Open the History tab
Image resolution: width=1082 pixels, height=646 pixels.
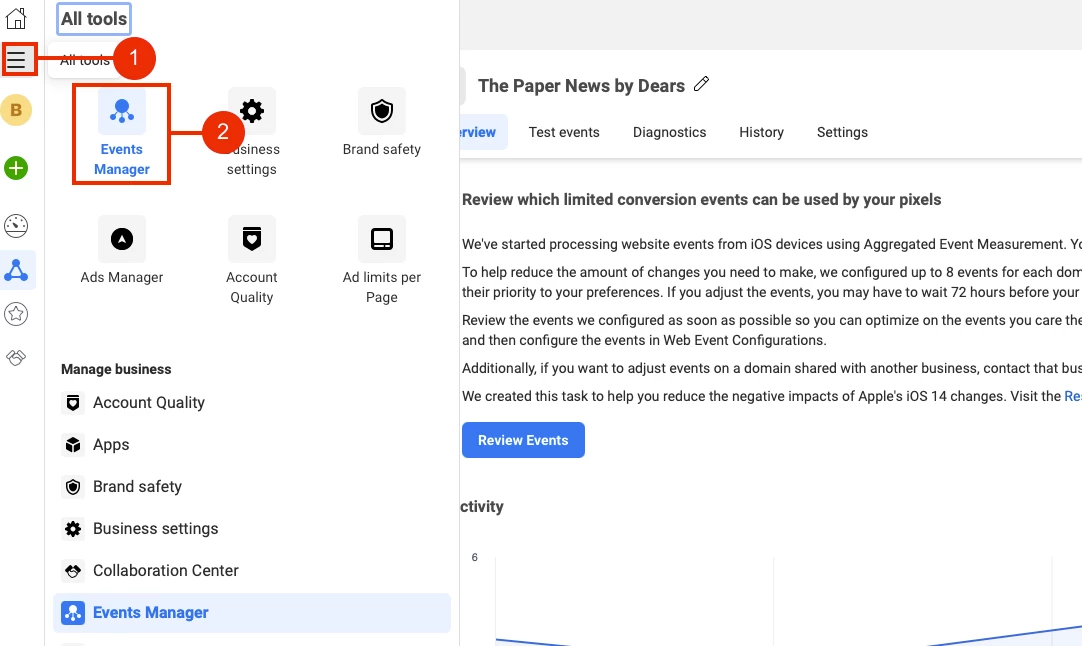pos(761,132)
